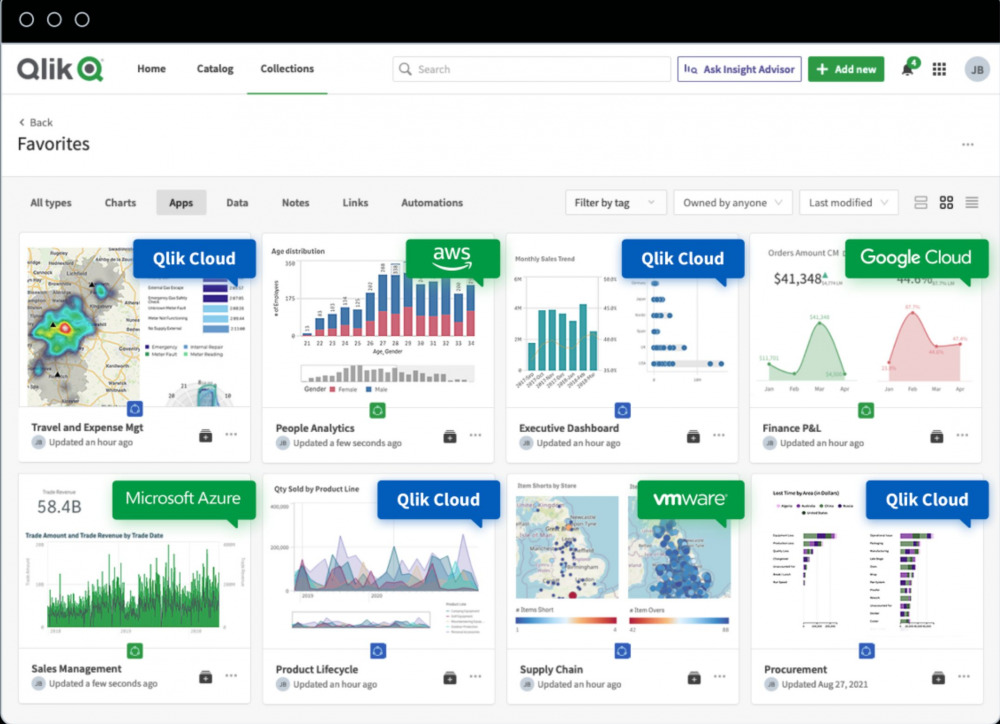
Task: Open more options for Sales Management
Action: (231, 676)
